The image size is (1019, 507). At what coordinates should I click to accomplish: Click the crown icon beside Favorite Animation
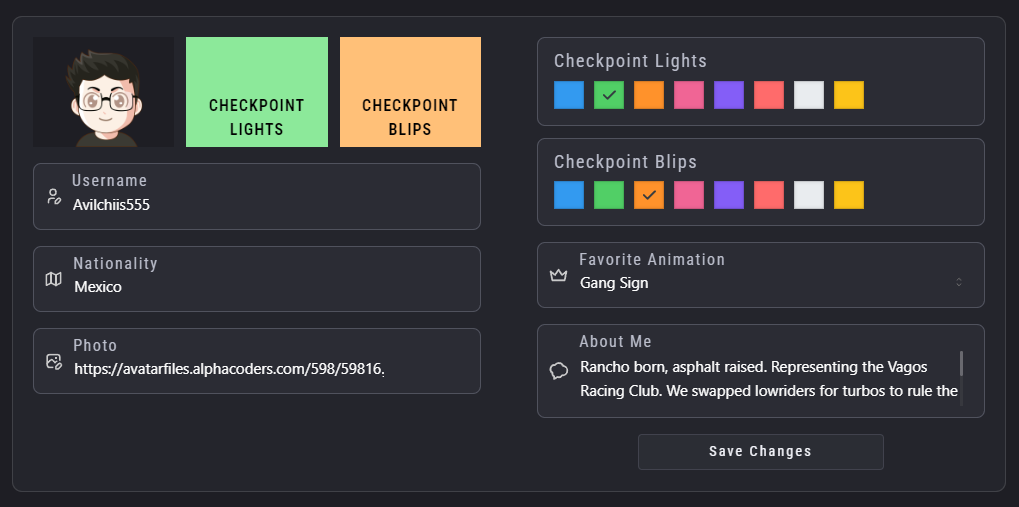click(x=559, y=275)
